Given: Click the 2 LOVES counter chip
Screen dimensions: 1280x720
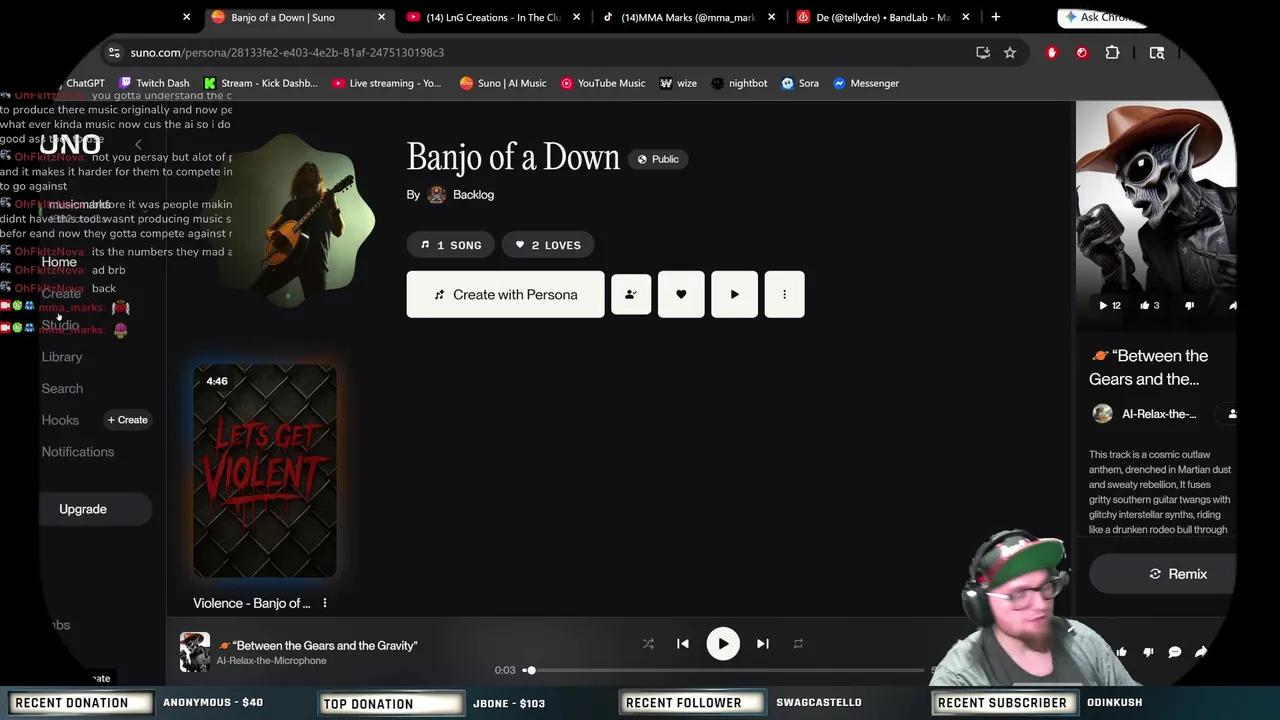Looking at the screenshot, I should pyautogui.click(x=548, y=245).
